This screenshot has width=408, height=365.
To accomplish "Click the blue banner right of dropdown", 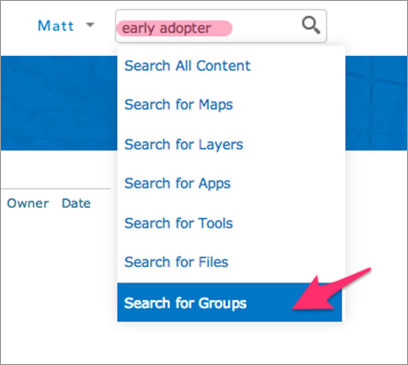I will tap(376, 103).
